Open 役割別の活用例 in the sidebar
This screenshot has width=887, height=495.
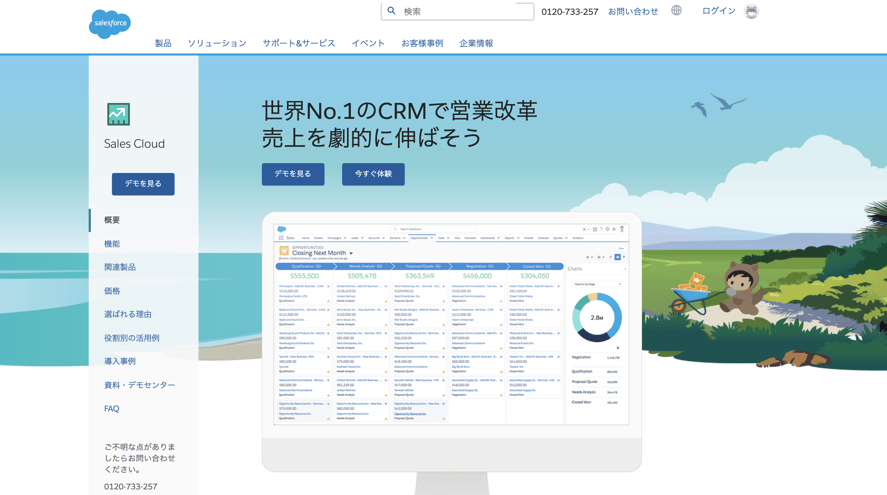pos(132,338)
